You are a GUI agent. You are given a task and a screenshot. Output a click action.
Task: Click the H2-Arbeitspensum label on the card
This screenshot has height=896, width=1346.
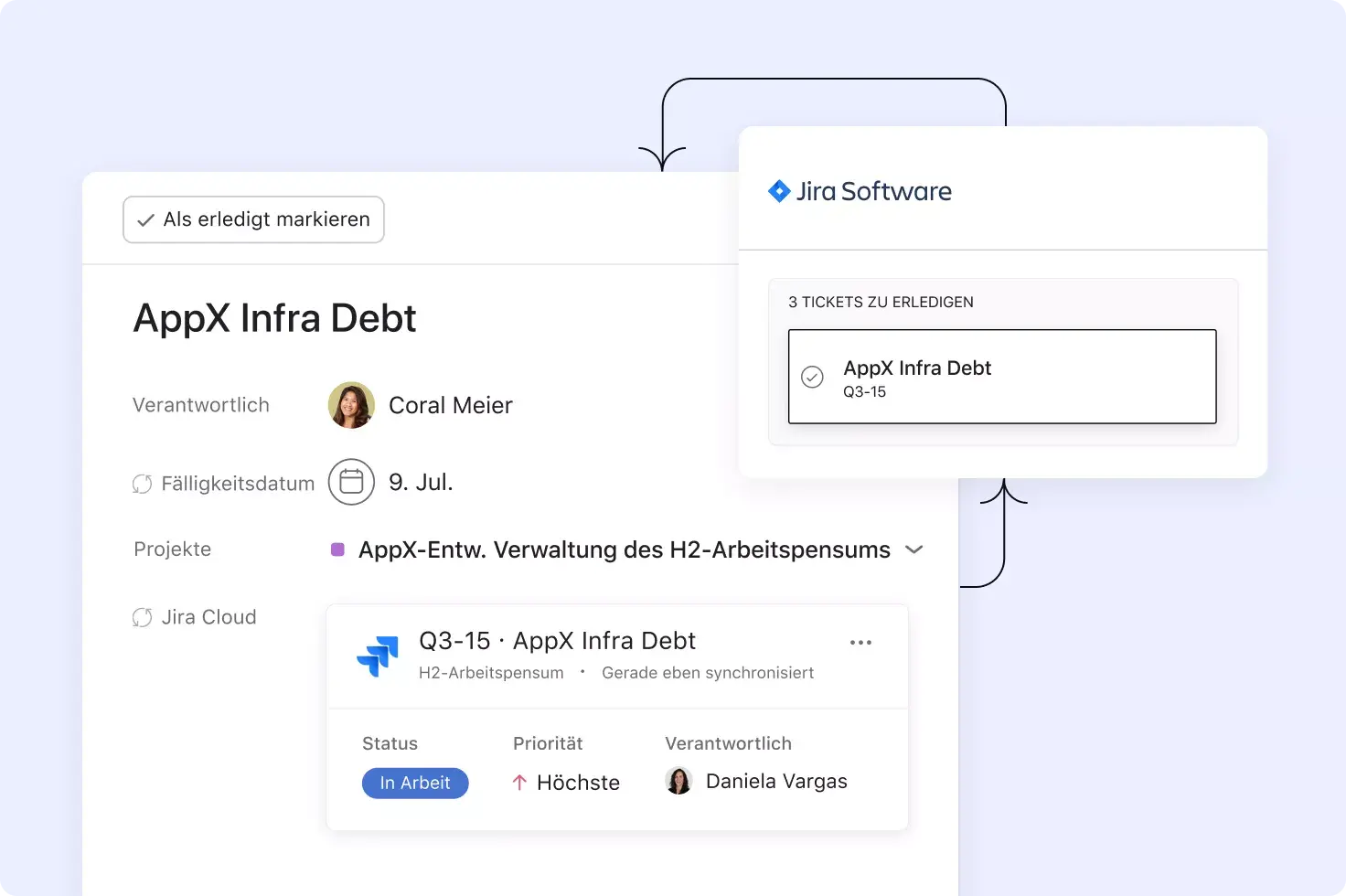click(x=491, y=673)
